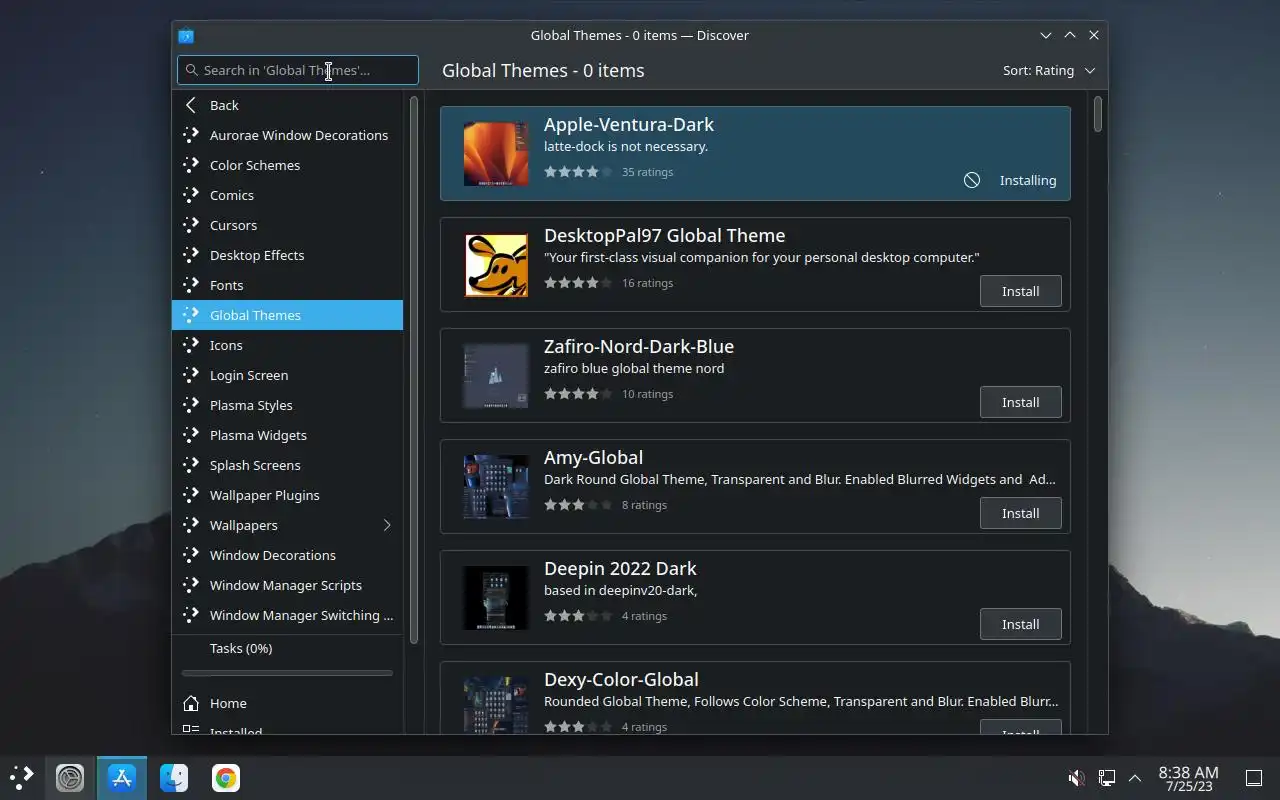Show hidden system tray icons arrow
Viewport: 1280px width, 800px height.
1135,778
